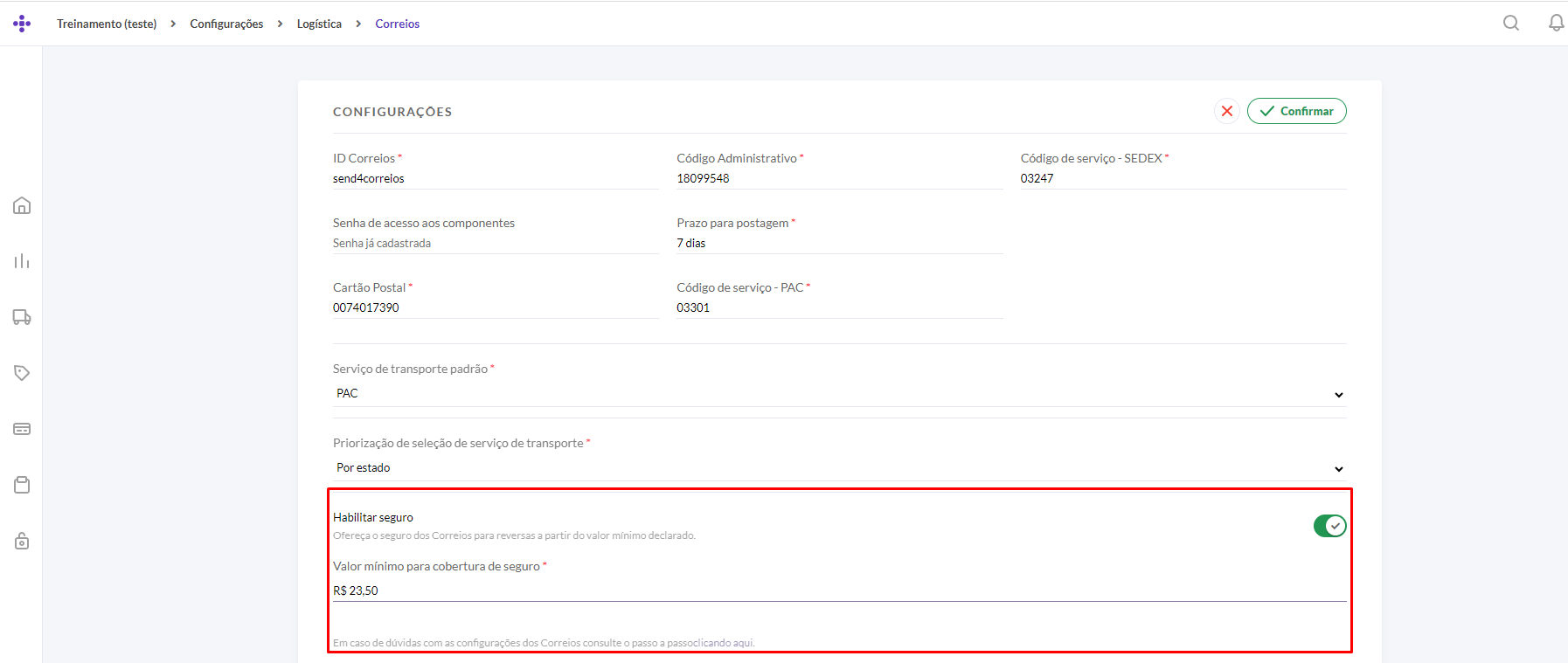Edit the Código Administrativo field
The height and width of the screenshot is (663, 1568).
point(839,178)
